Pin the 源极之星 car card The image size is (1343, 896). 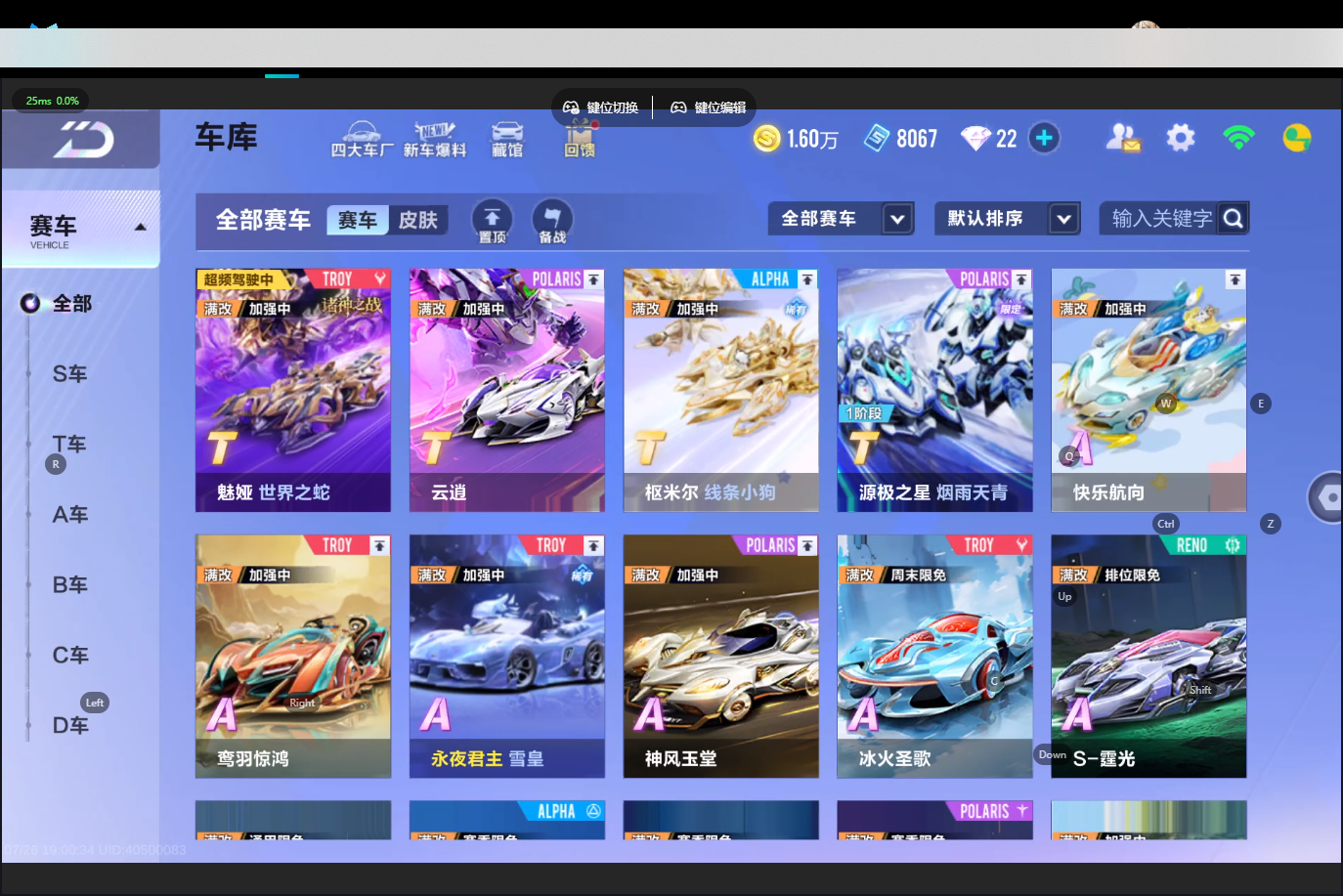1021,279
